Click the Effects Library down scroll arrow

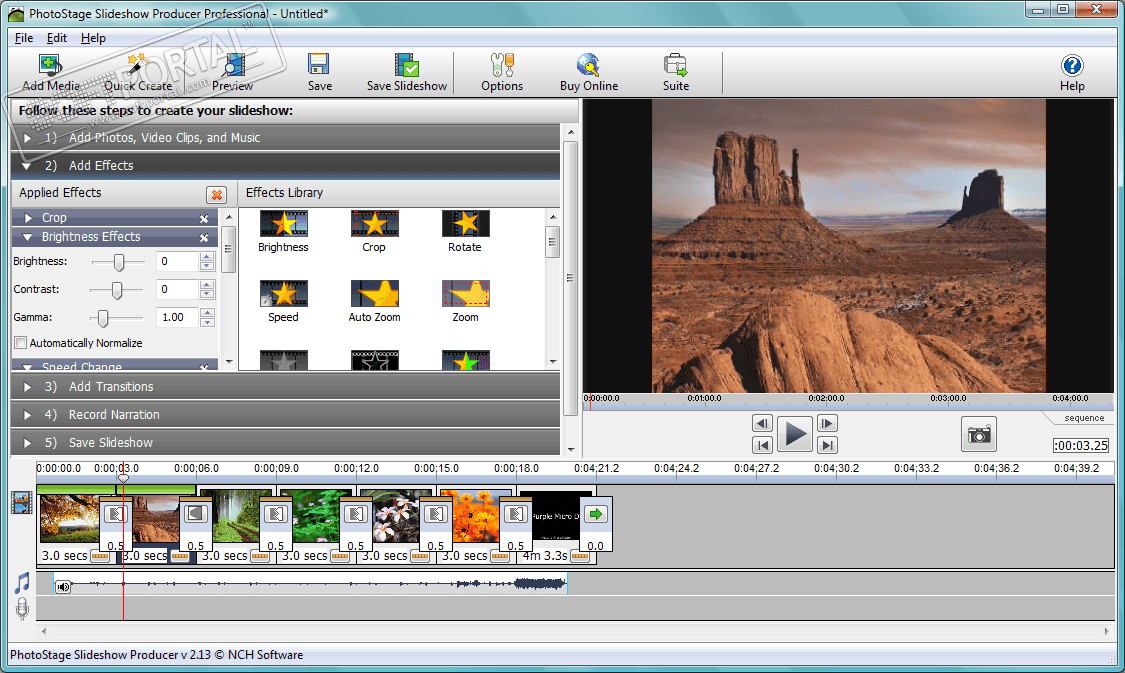click(x=552, y=362)
